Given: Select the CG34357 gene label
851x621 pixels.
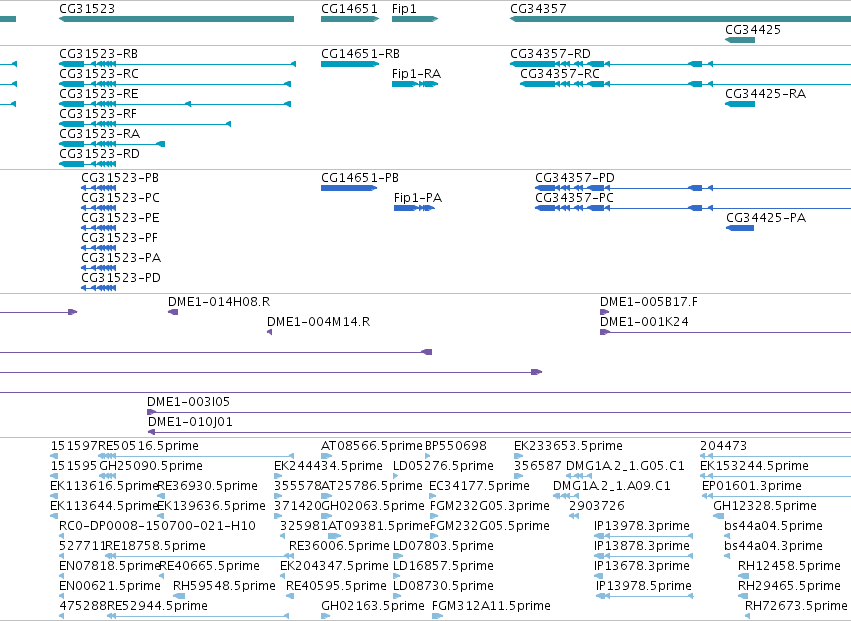Looking at the screenshot, I should tap(538, 9).
